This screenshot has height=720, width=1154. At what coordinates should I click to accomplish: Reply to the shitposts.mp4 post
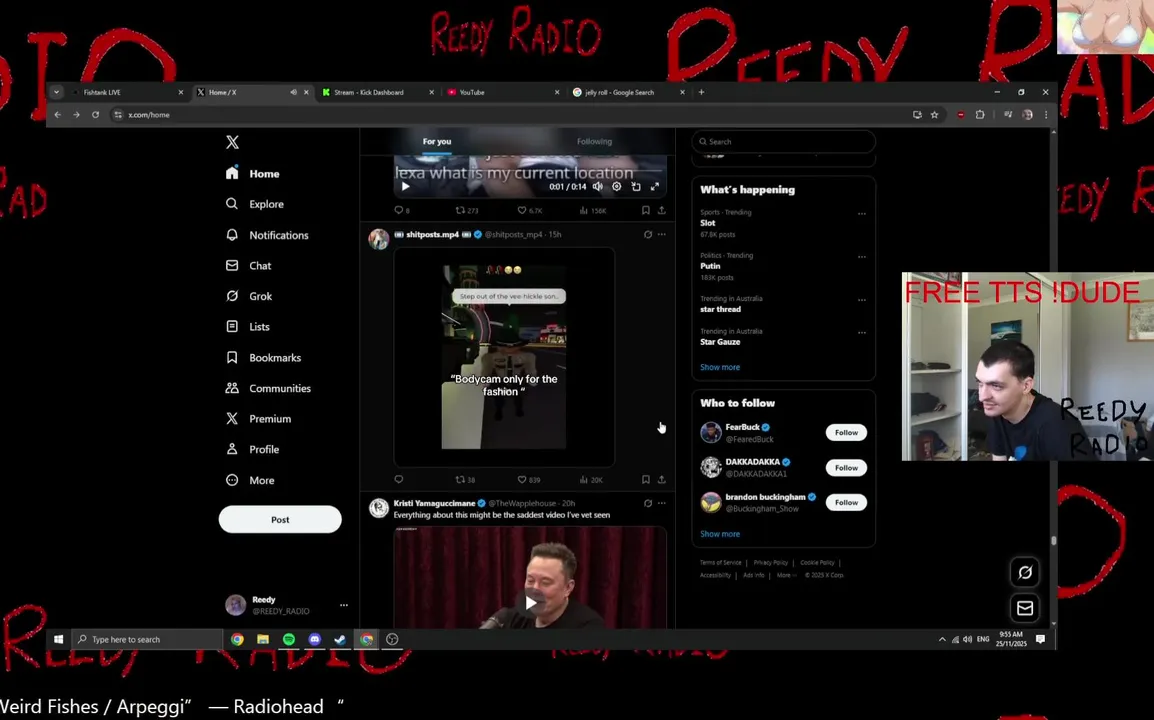(x=399, y=479)
